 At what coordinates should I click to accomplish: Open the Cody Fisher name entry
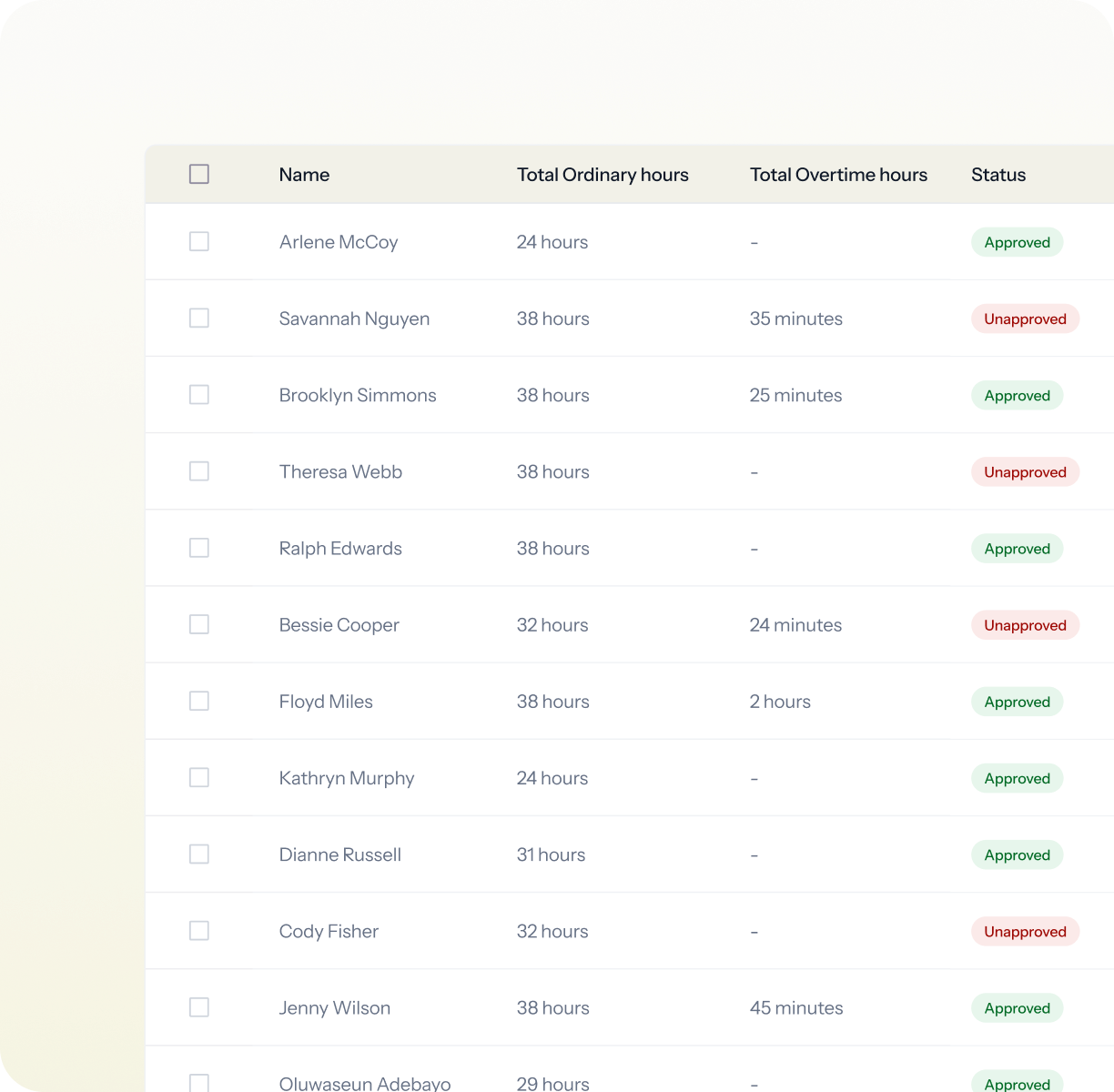[329, 931]
